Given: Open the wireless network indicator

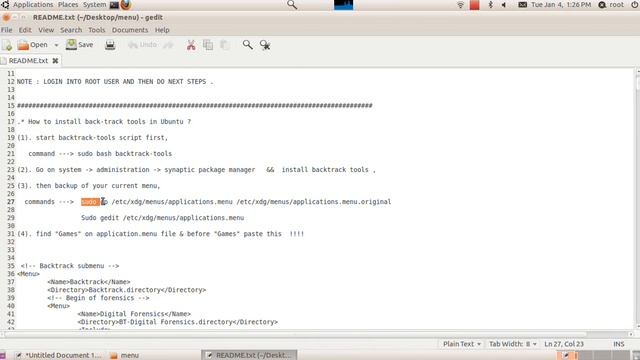Looking at the screenshot, I should (x=460, y=5).
